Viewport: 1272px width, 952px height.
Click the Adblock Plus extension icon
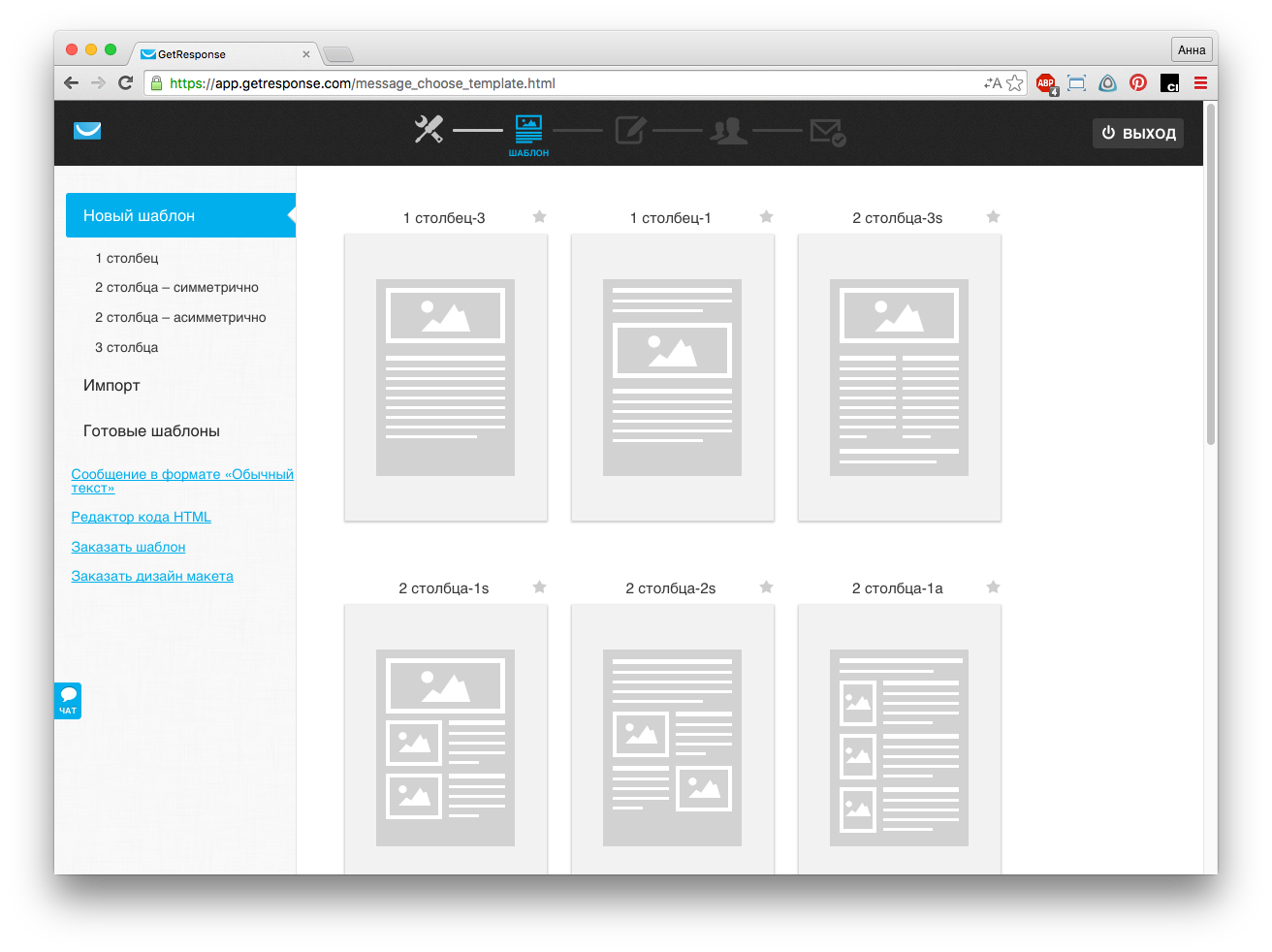1046,83
